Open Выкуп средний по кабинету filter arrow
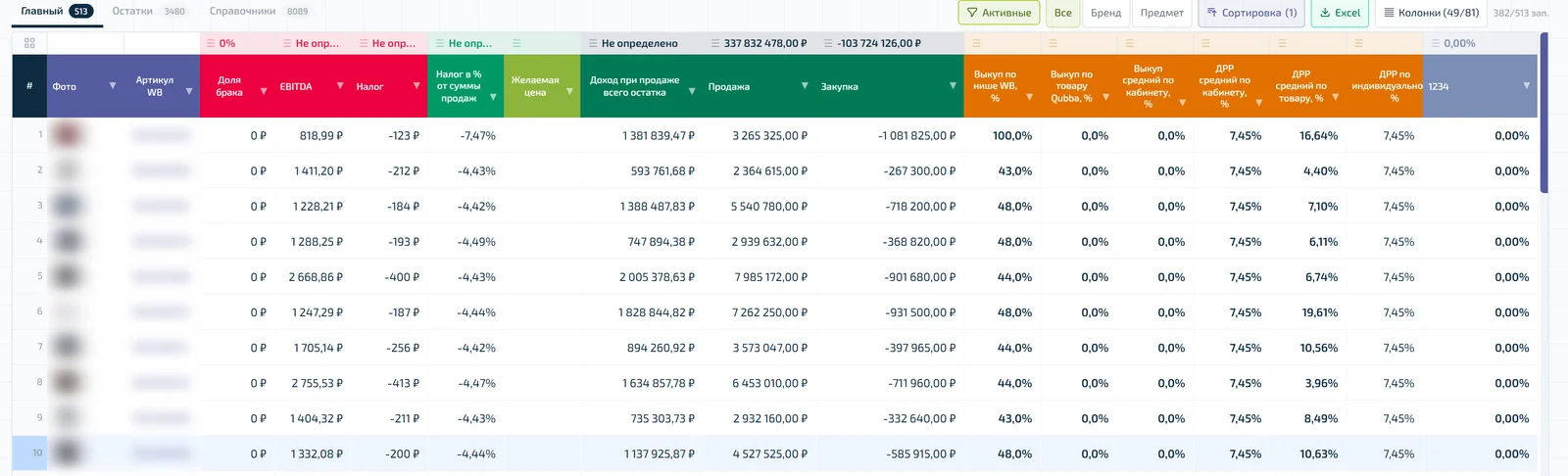The width and height of the screenshot is (1568, 476). click(1182, 102)
